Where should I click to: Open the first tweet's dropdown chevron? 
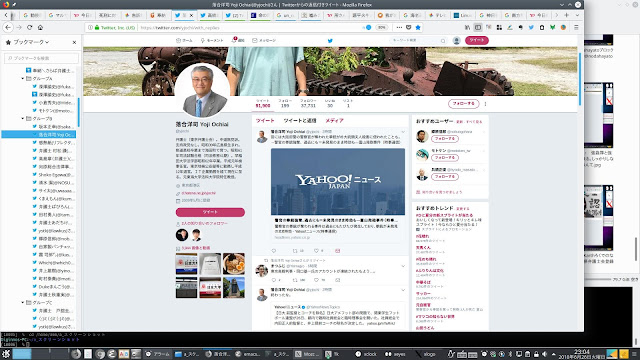[403, 132]
